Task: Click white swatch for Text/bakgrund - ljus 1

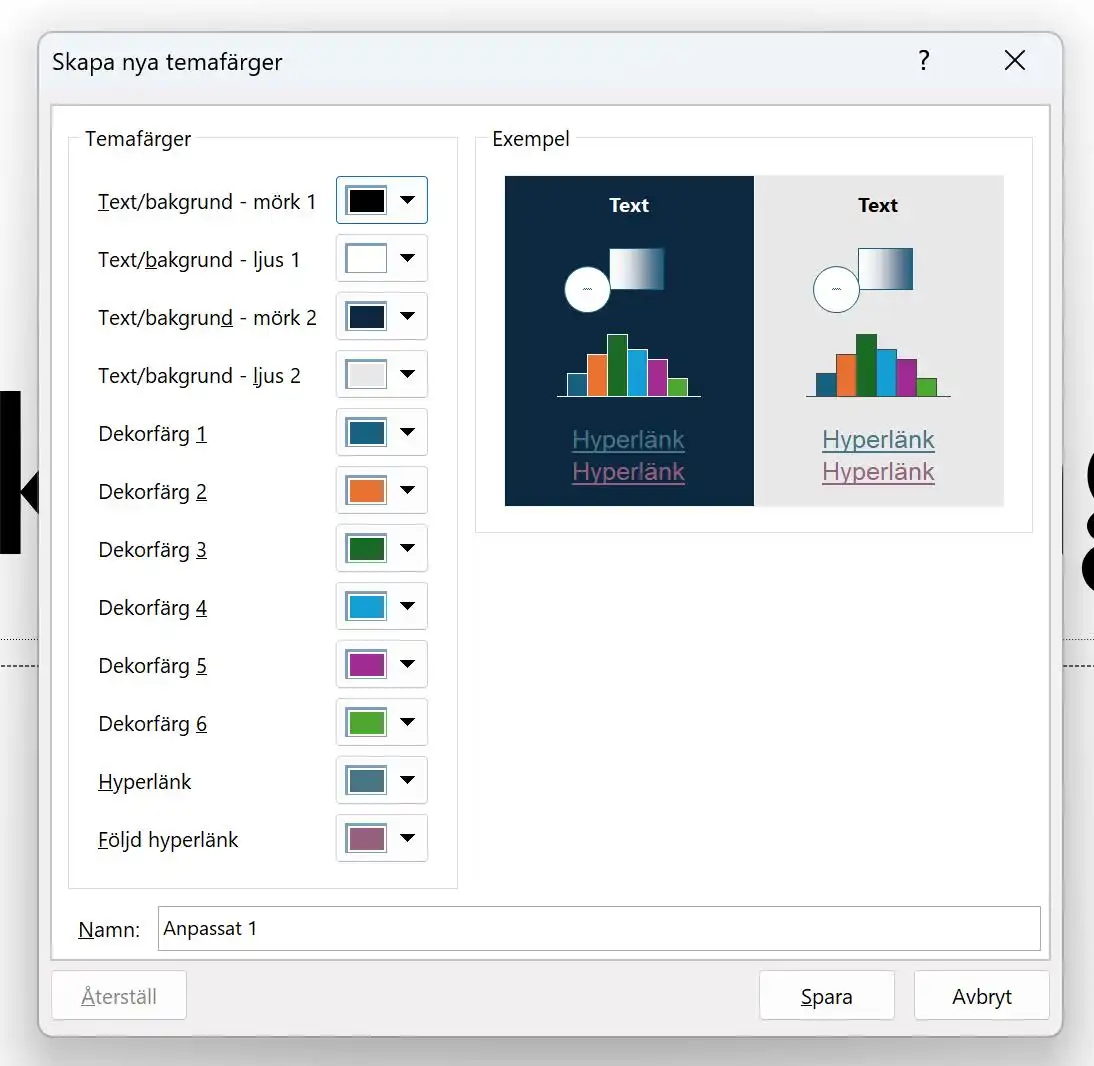Action: pyautogui.click(x=366, y=258)
